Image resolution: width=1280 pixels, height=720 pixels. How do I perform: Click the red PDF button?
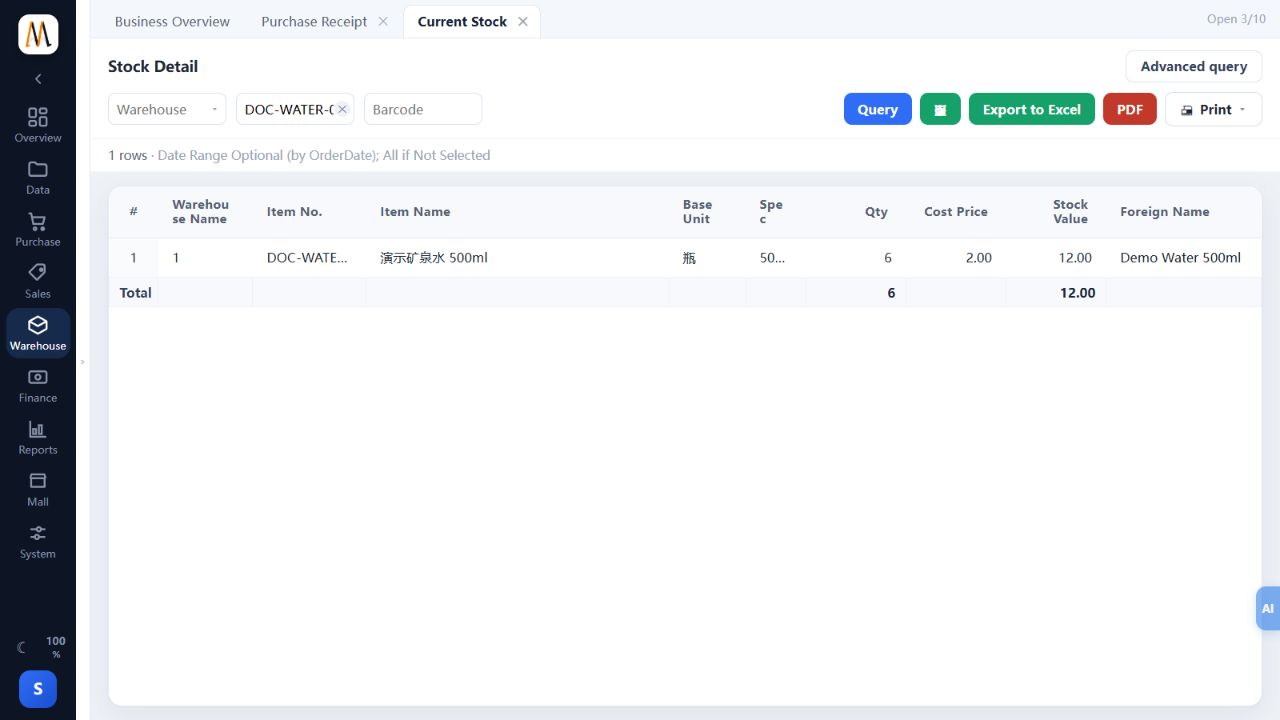(x=1130, y=109)
